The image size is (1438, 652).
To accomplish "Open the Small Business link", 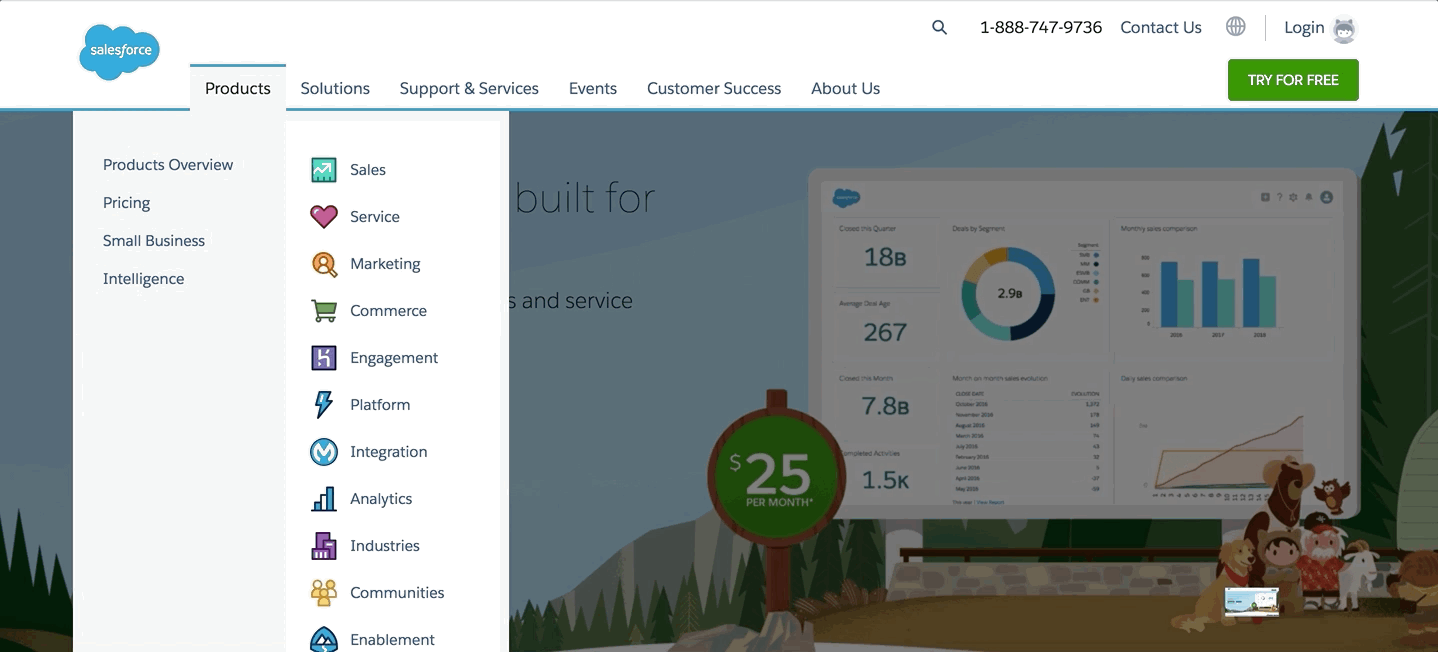I will pyautogui.click(x=154, y=241).
